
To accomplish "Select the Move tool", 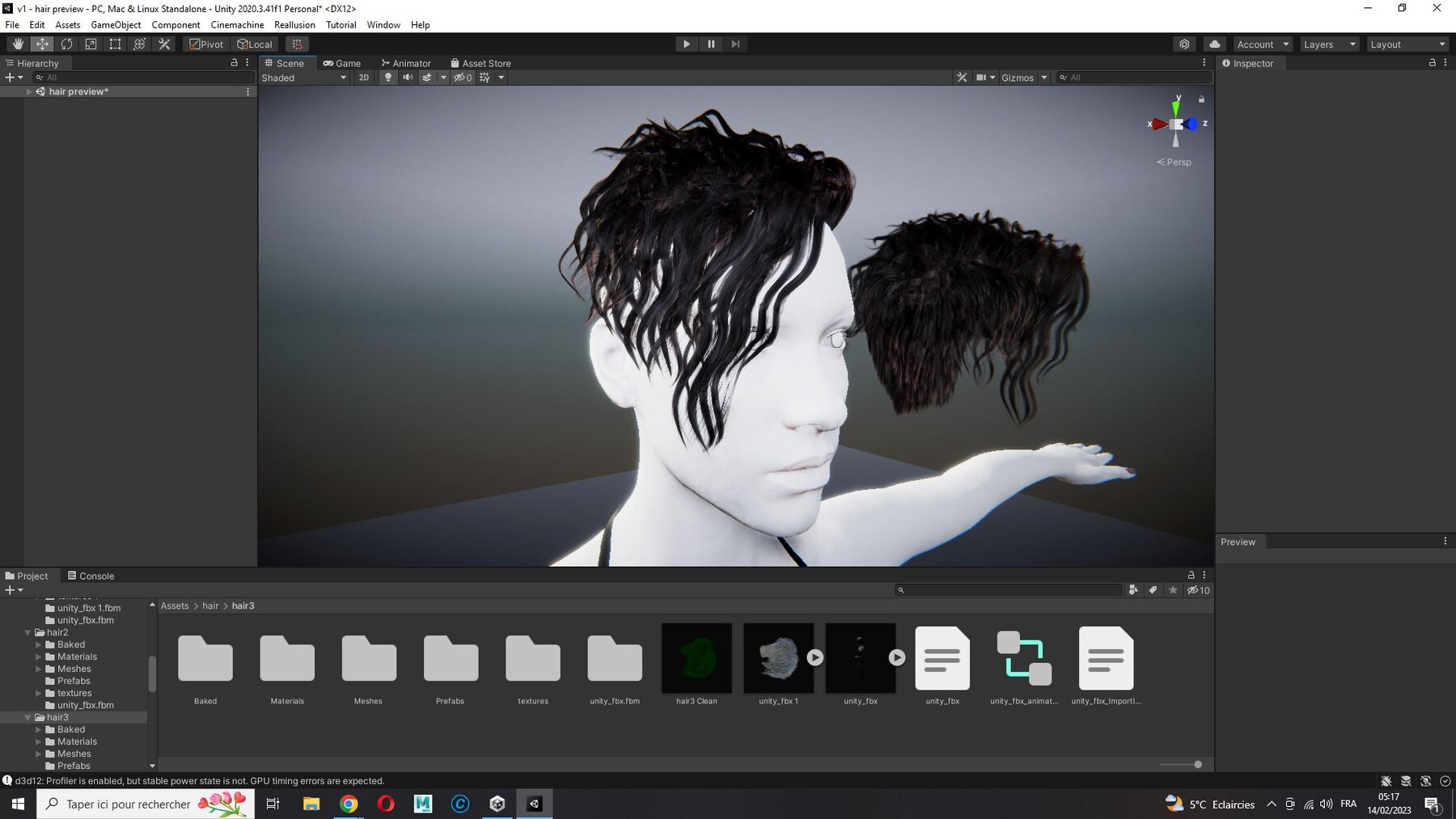I will click(x=42, y=44).
